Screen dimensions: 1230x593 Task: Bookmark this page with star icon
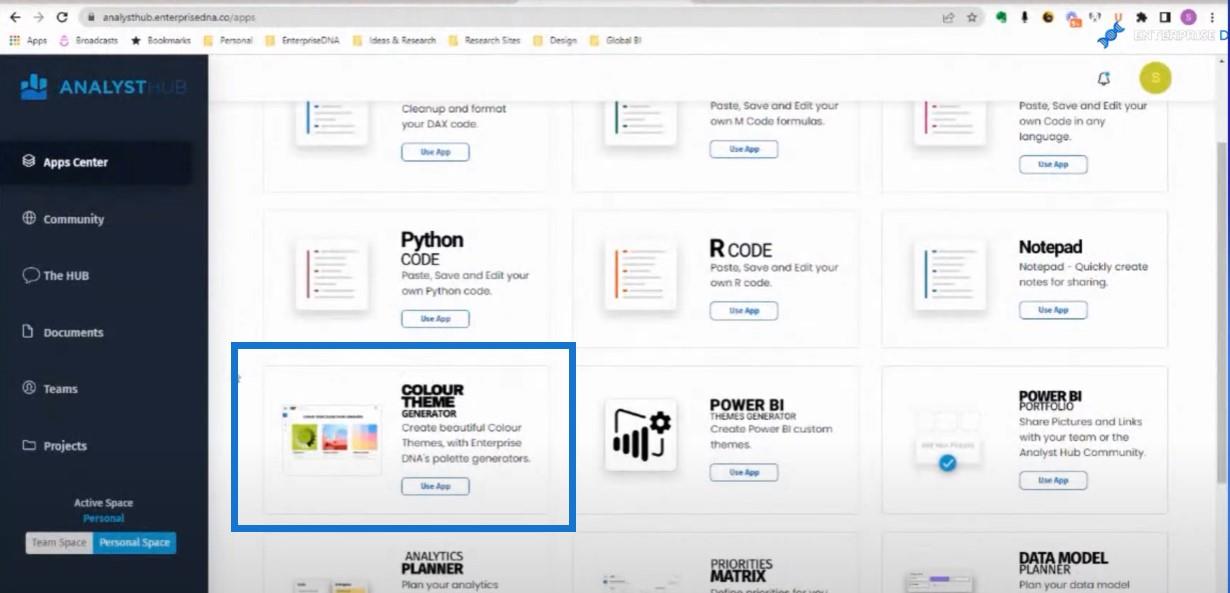click(x=971, y=17)
